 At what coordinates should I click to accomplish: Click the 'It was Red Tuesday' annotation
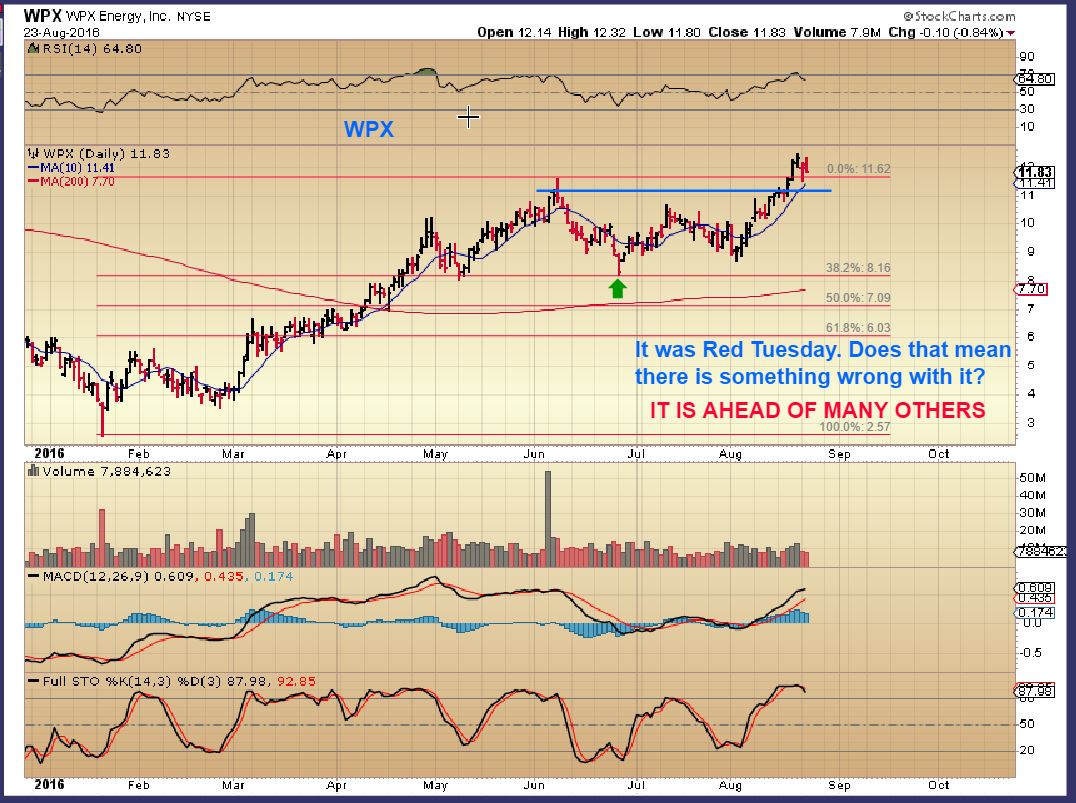823,363
